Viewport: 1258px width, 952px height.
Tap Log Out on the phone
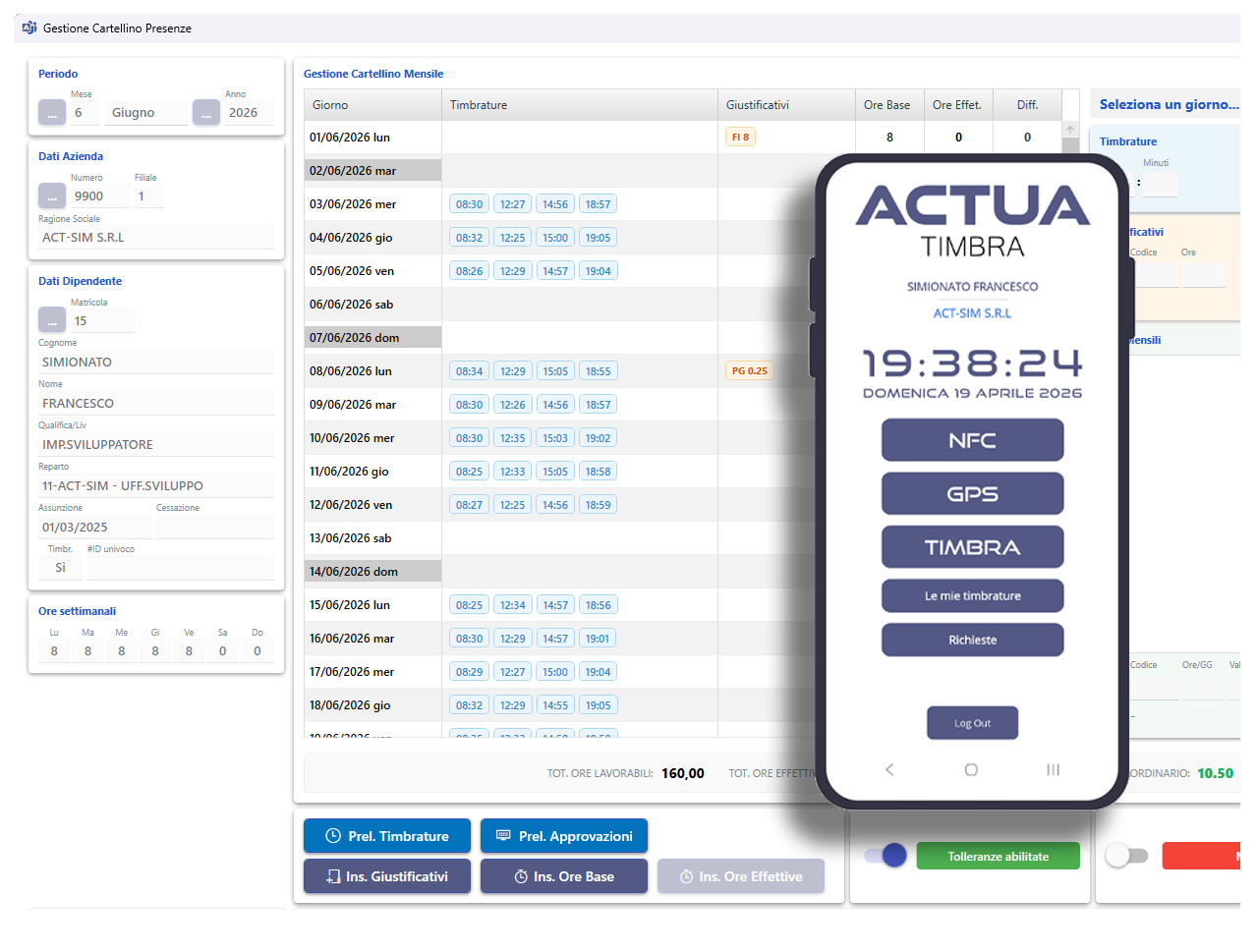(973, 723)
